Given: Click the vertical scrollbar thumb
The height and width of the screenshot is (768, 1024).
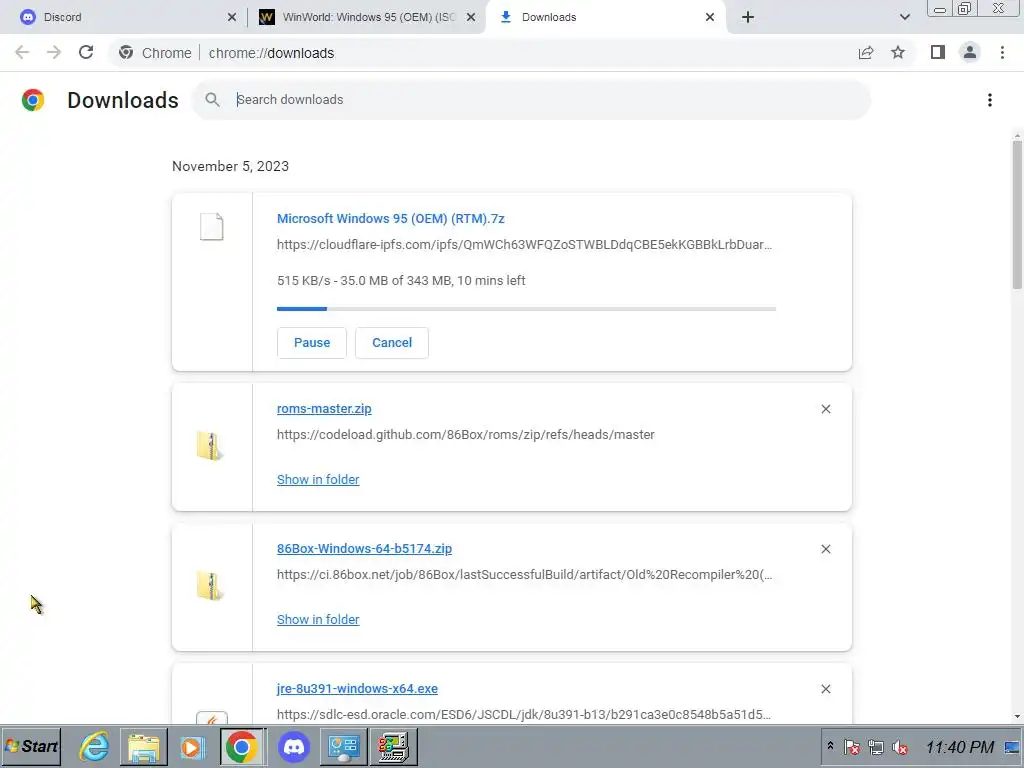Looking at the screenshot, I should pos(1017,214).
